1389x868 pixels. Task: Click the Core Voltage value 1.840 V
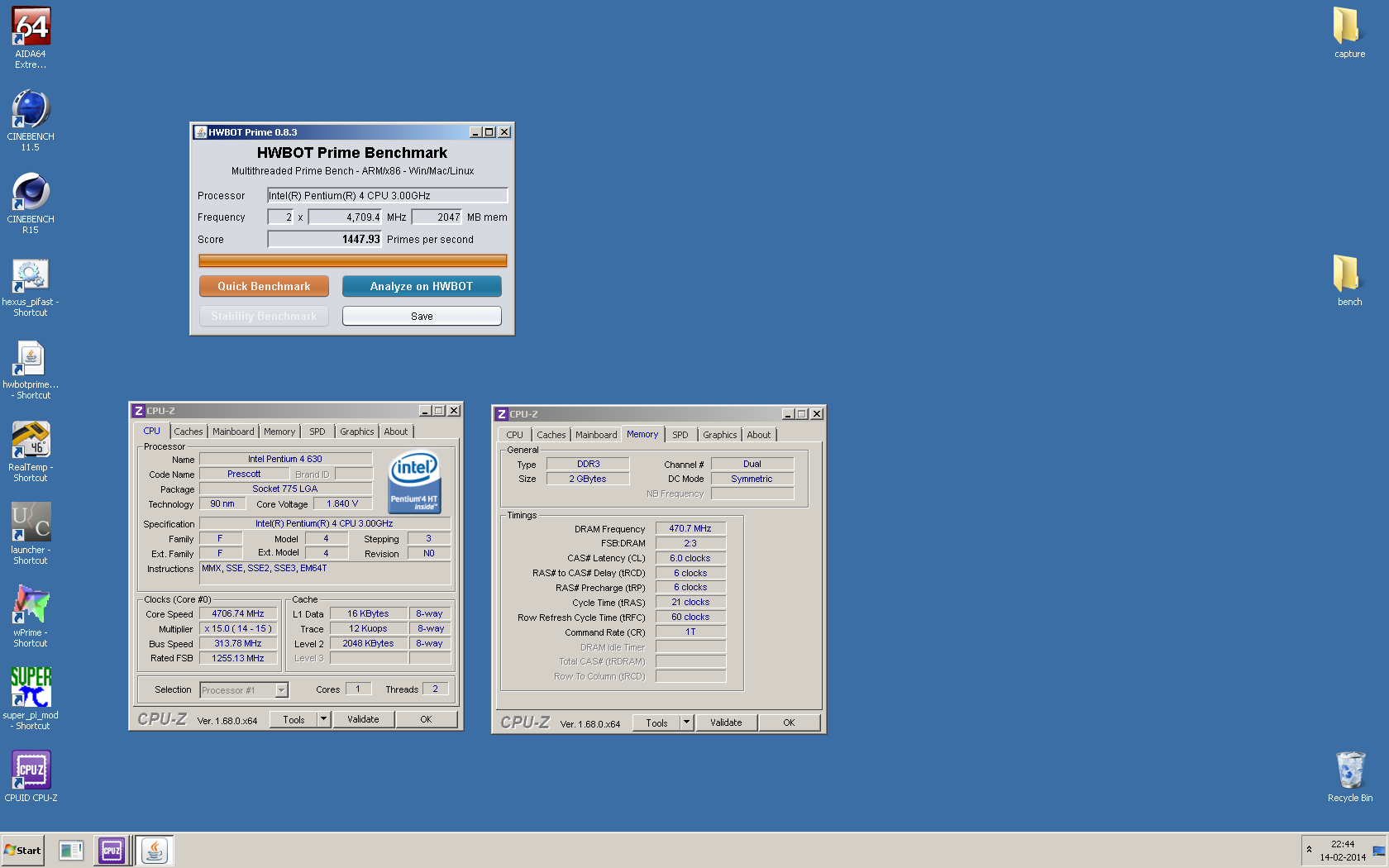click(x=342, y=503)
